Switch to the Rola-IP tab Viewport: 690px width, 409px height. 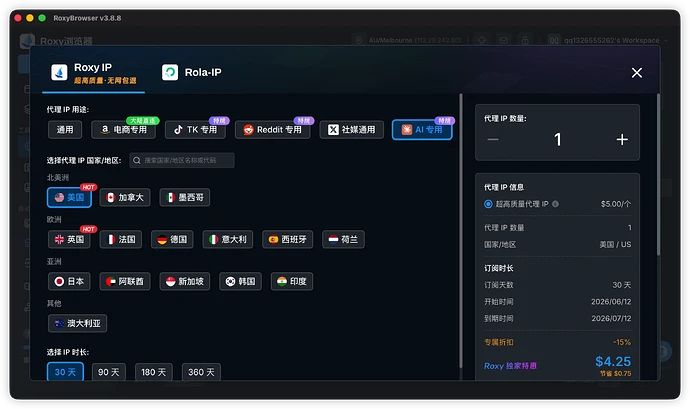191,73
